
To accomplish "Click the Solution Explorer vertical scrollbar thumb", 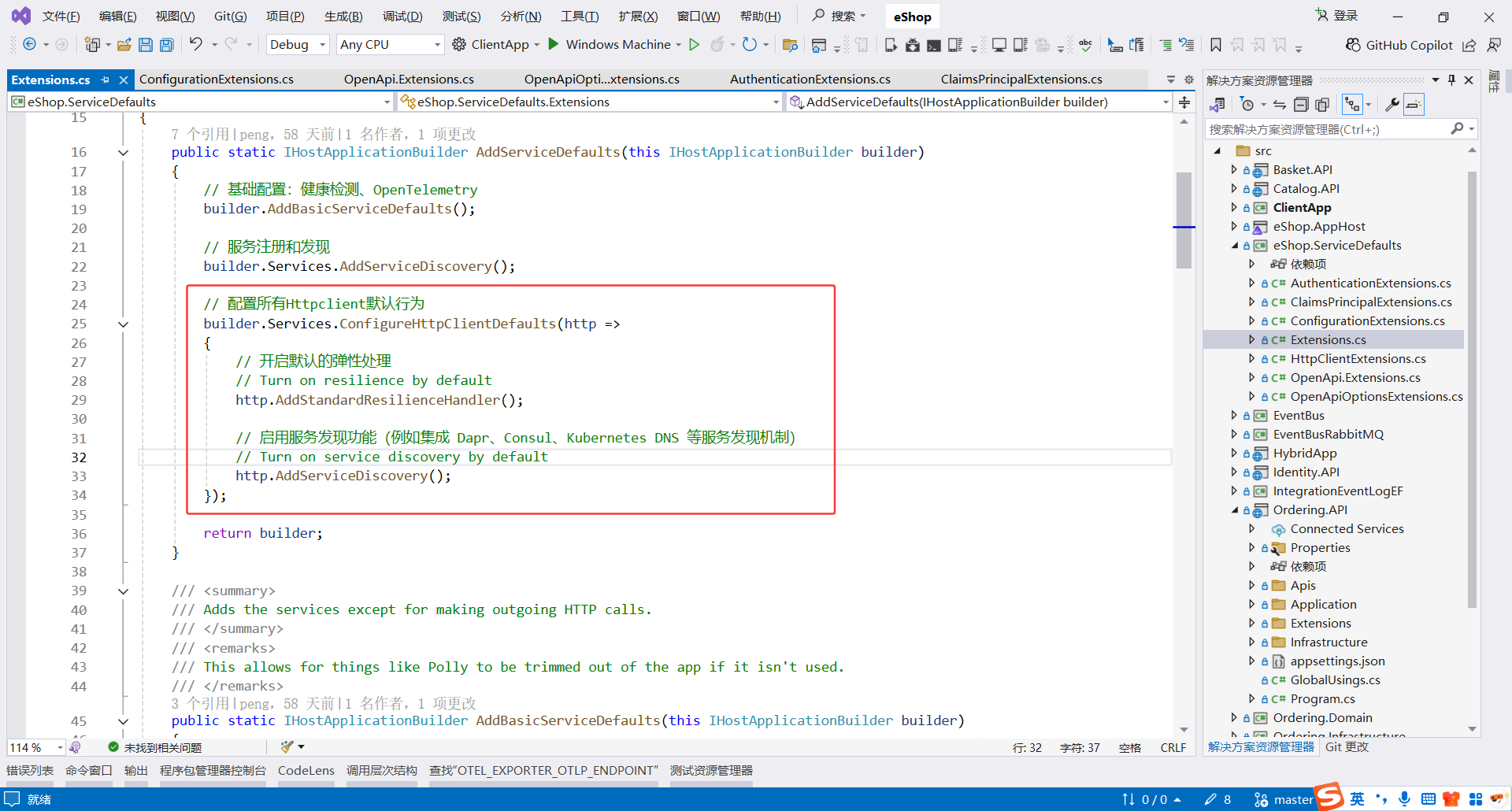I will pos(1472,390).
